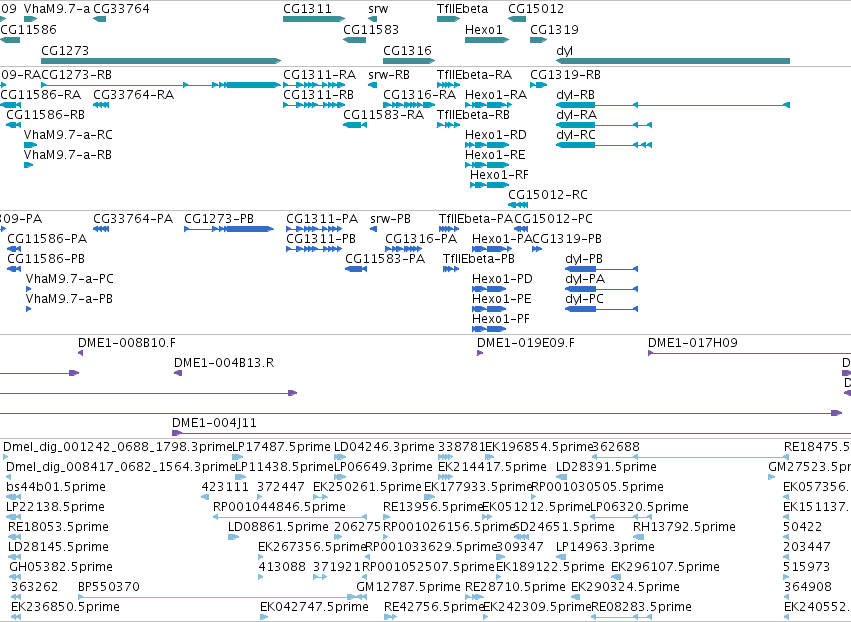Click the CG11583-PA protein feature
851x622 pixels.
[356, 269]
